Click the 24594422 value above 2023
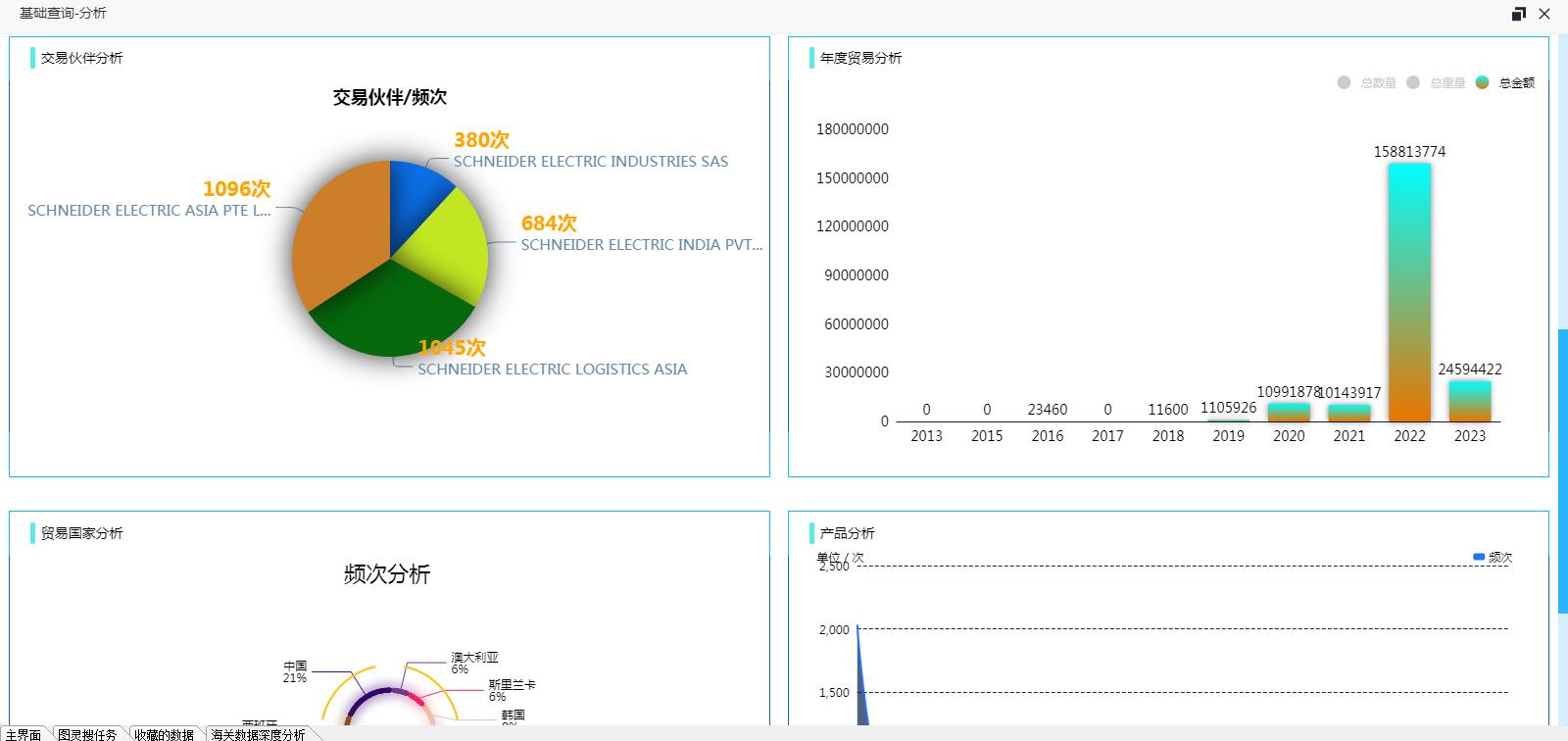Screen dimensions: 1568x741 (x=1470, y=370)
